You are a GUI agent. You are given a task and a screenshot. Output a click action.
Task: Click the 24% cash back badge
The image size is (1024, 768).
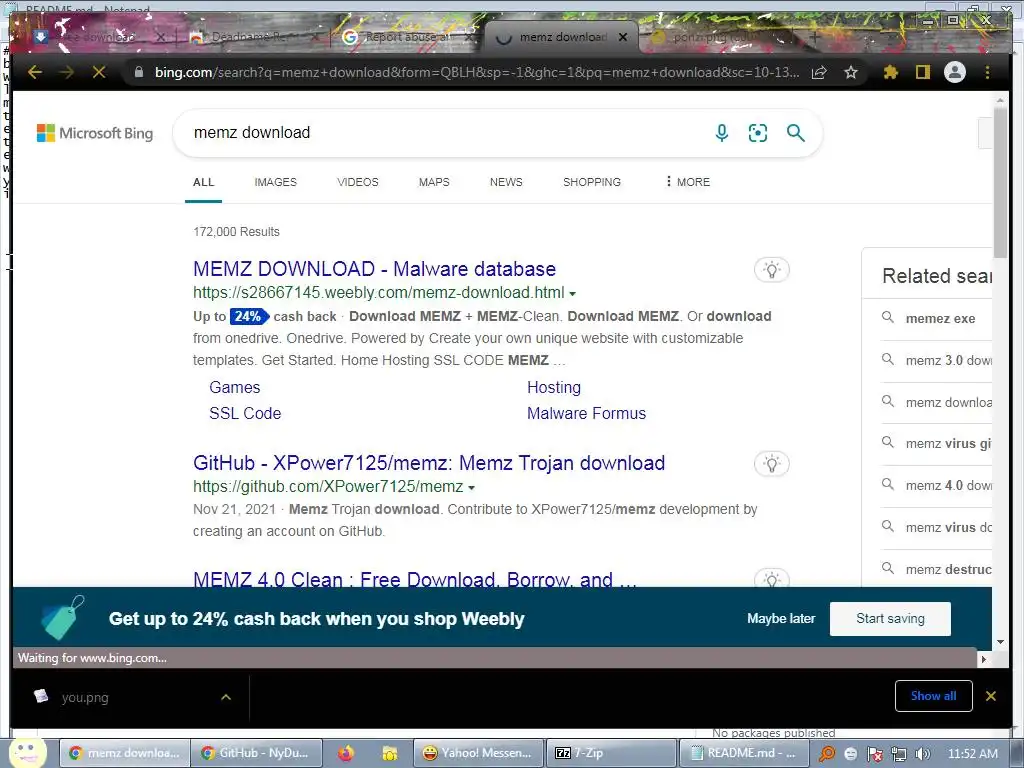[249, 317]
